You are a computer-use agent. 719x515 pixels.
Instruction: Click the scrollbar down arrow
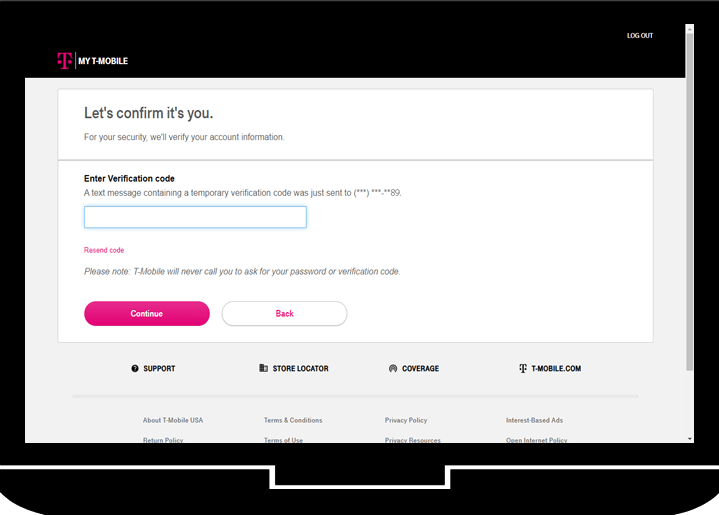[x=689, y=438]
